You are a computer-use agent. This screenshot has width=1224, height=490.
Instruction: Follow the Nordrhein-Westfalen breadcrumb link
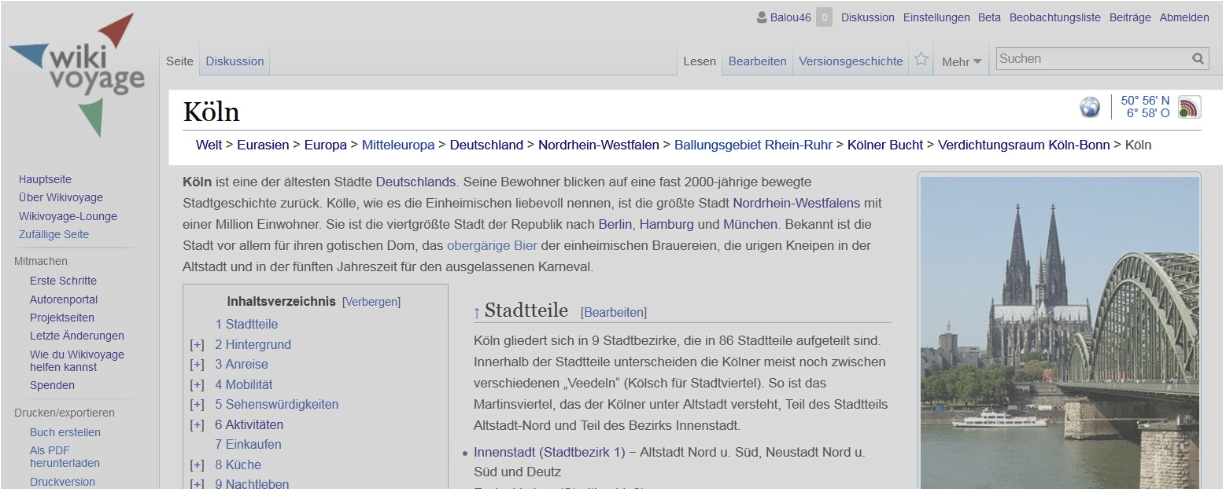tap(598, 145)
